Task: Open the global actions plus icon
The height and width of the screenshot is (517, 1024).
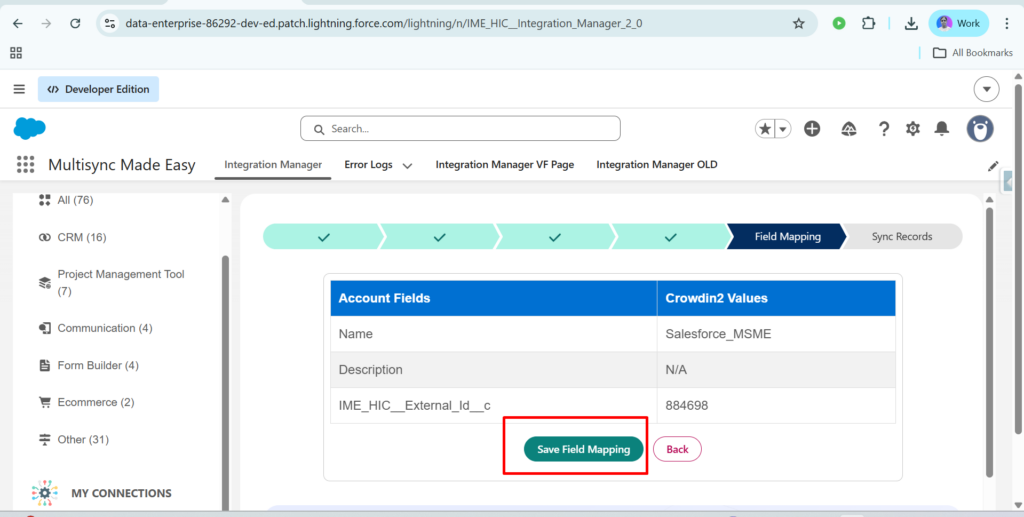Action: point(812,129)
